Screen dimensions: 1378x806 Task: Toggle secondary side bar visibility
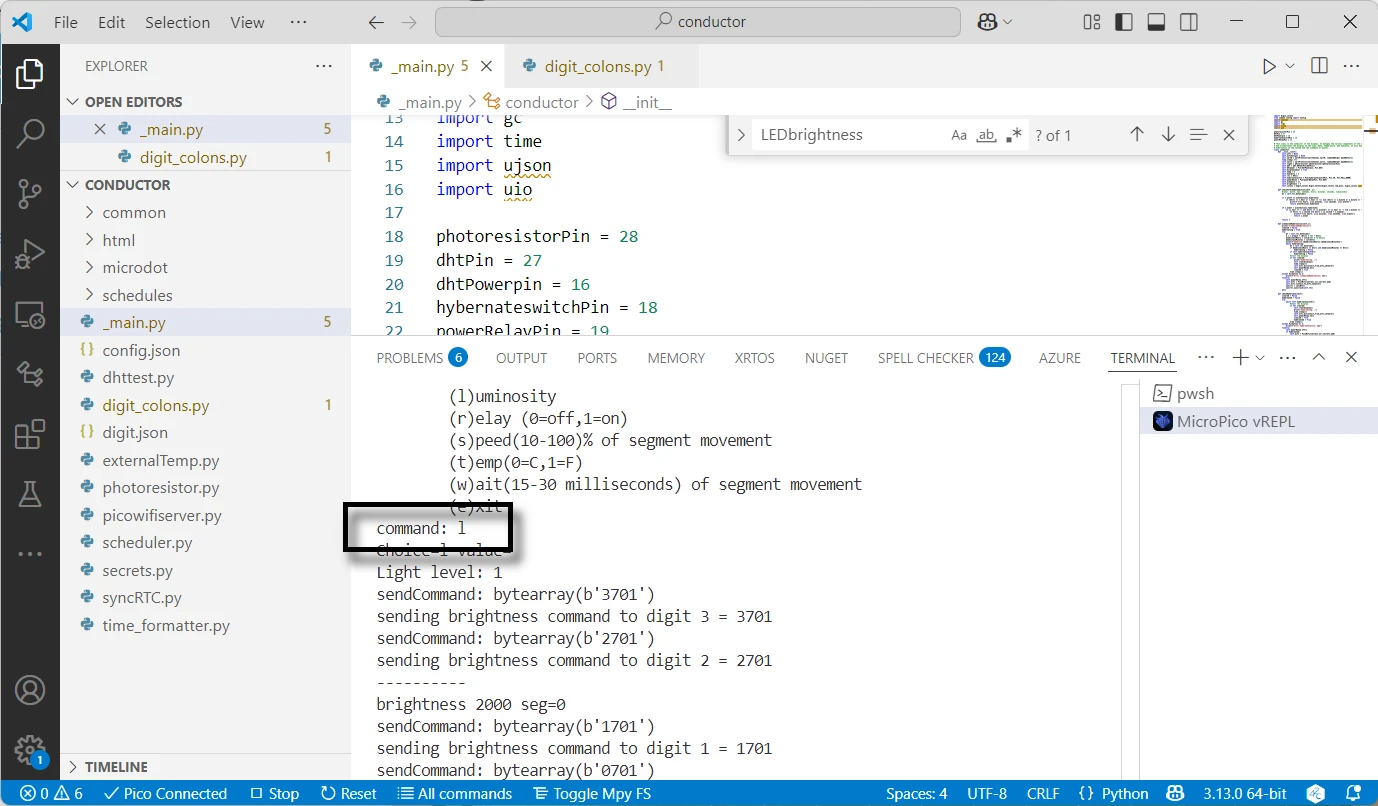tap(1188, 22)
